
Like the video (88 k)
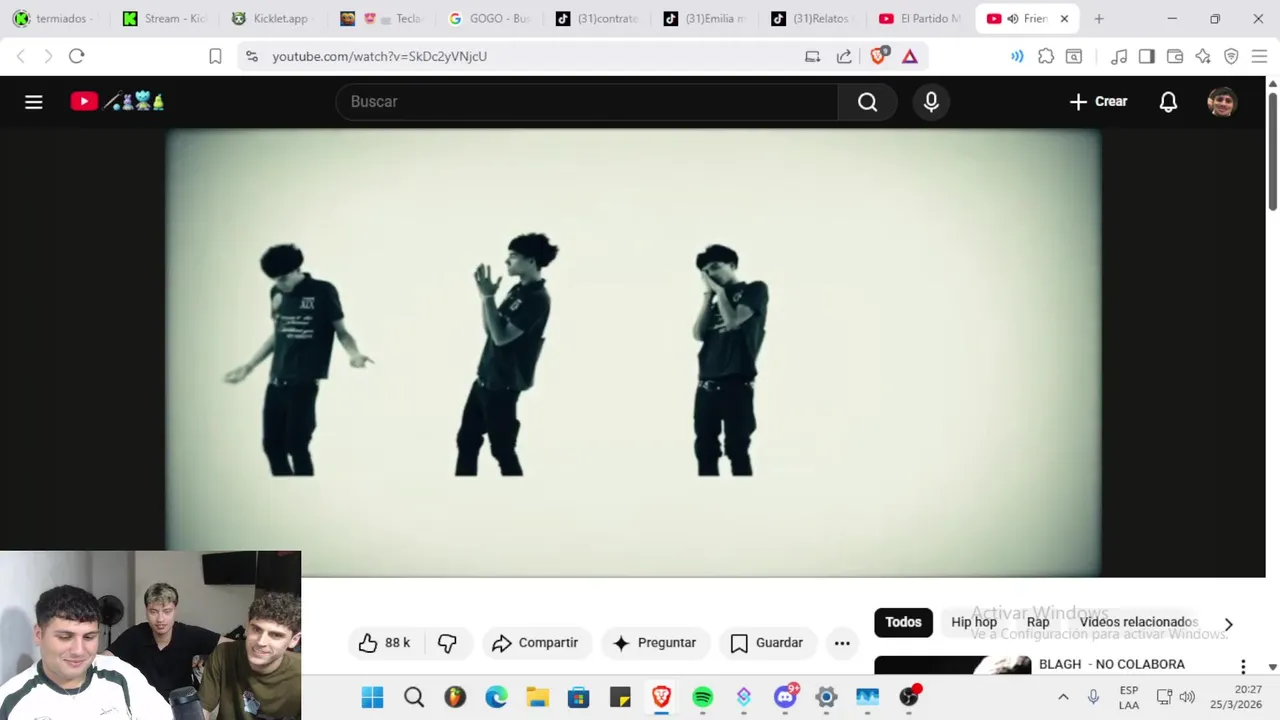(x=385, y=643)
